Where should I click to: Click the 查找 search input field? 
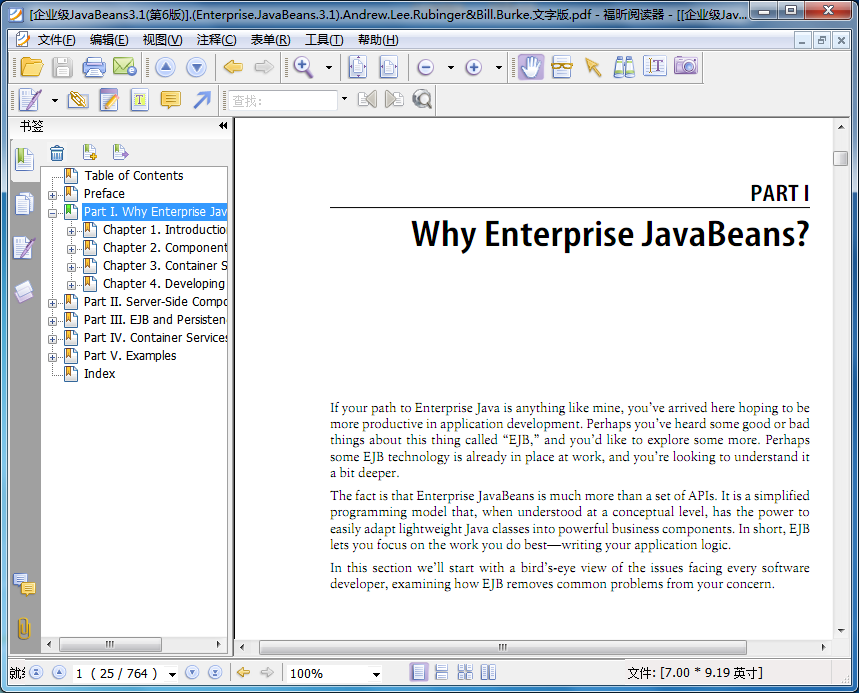coord(283,100)
